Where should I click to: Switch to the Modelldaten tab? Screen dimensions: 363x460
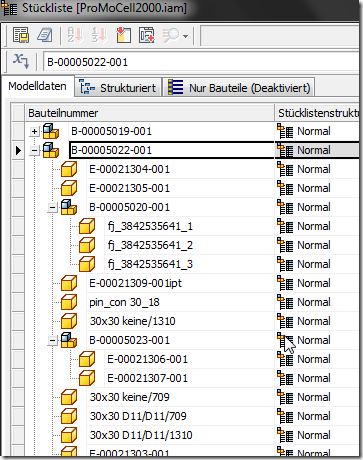[x=37, y=86]
